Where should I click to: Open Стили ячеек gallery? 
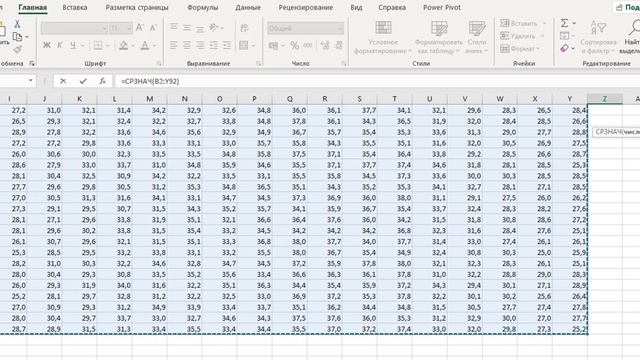pos(477,38)
